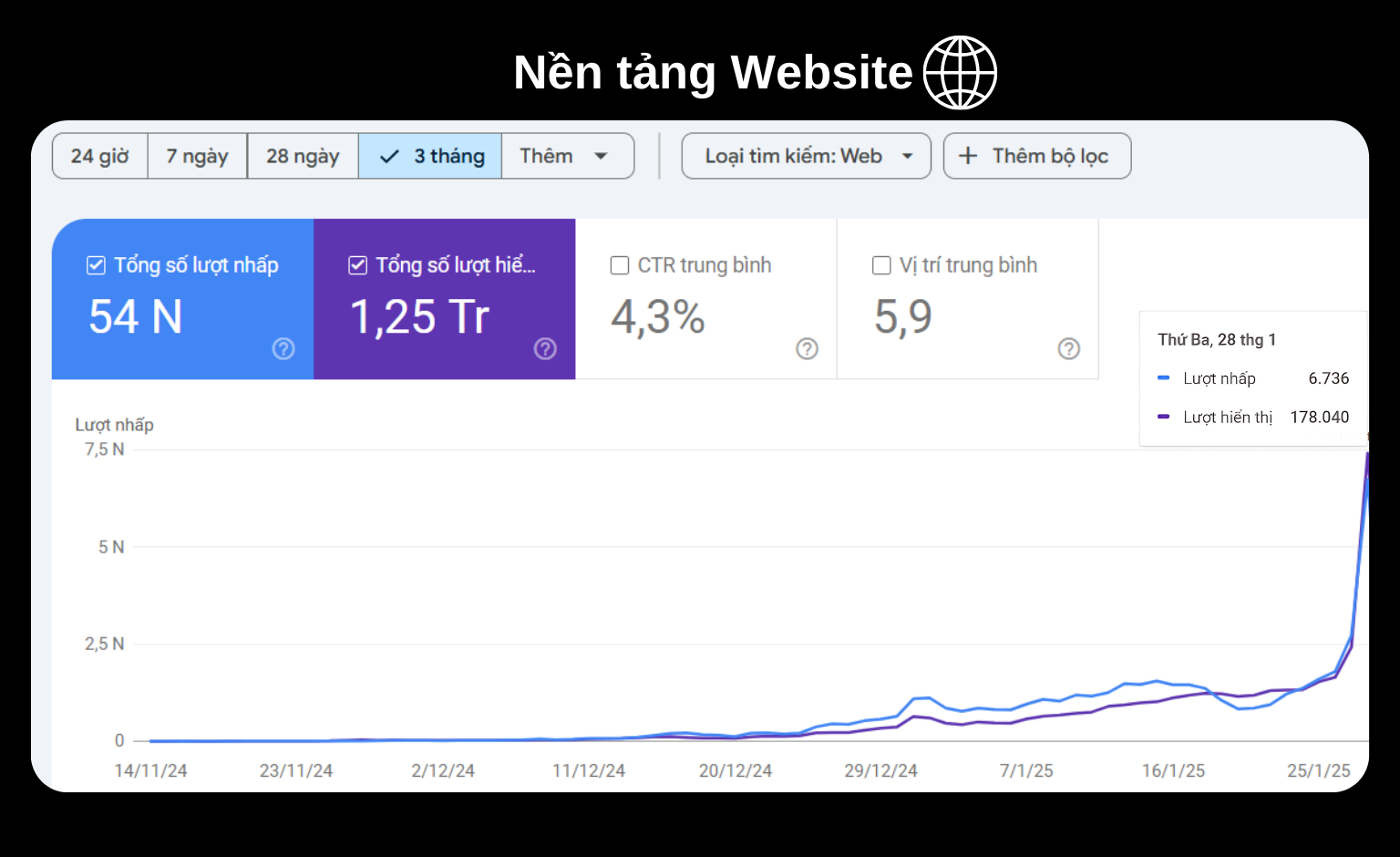The height and width of the screenshot is (857, 1400).
Task: Open the Loại tìm kiếm: Web dropdown
Action: click(806, 156)
